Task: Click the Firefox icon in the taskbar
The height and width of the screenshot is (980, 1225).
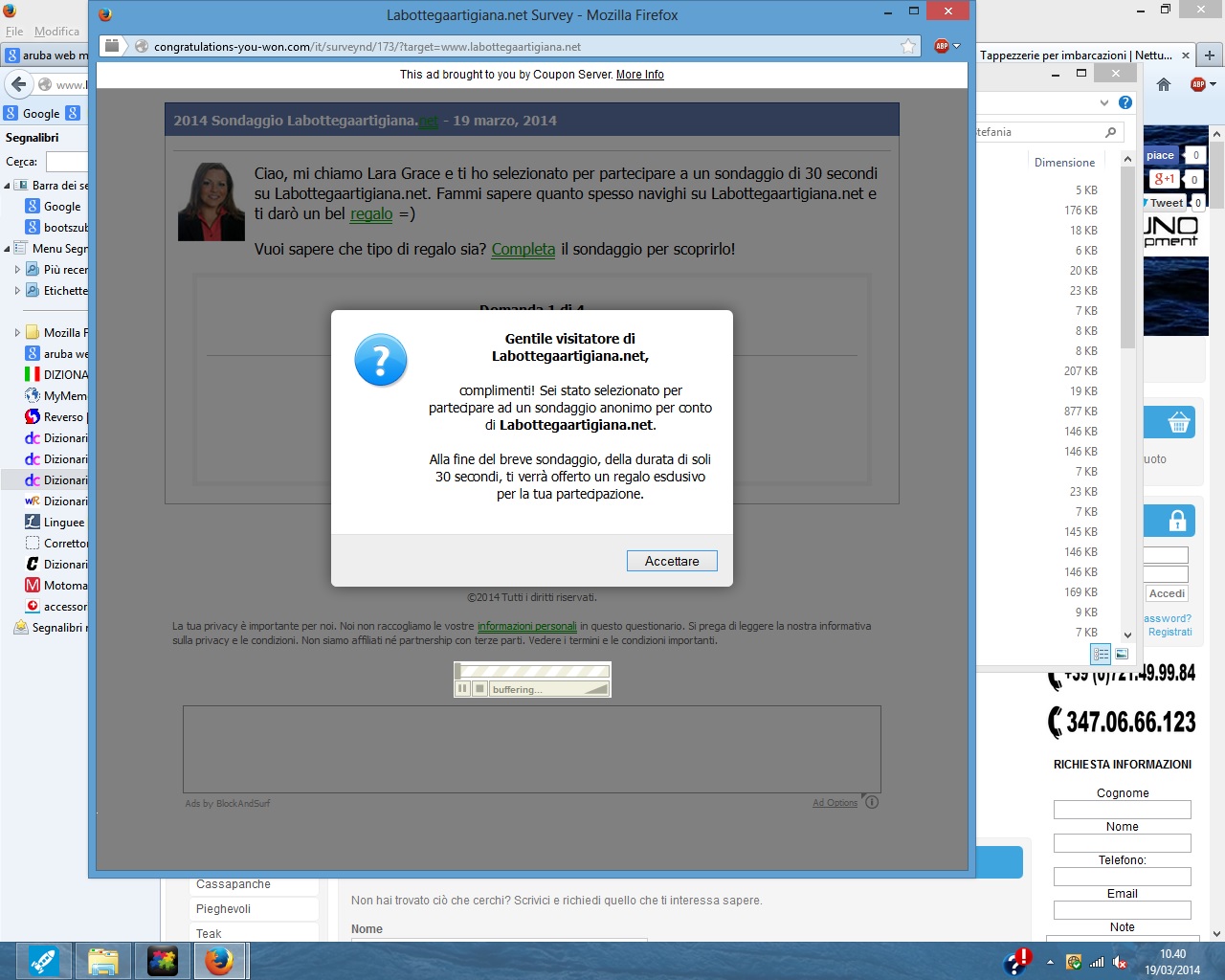Action: (219, 961)
